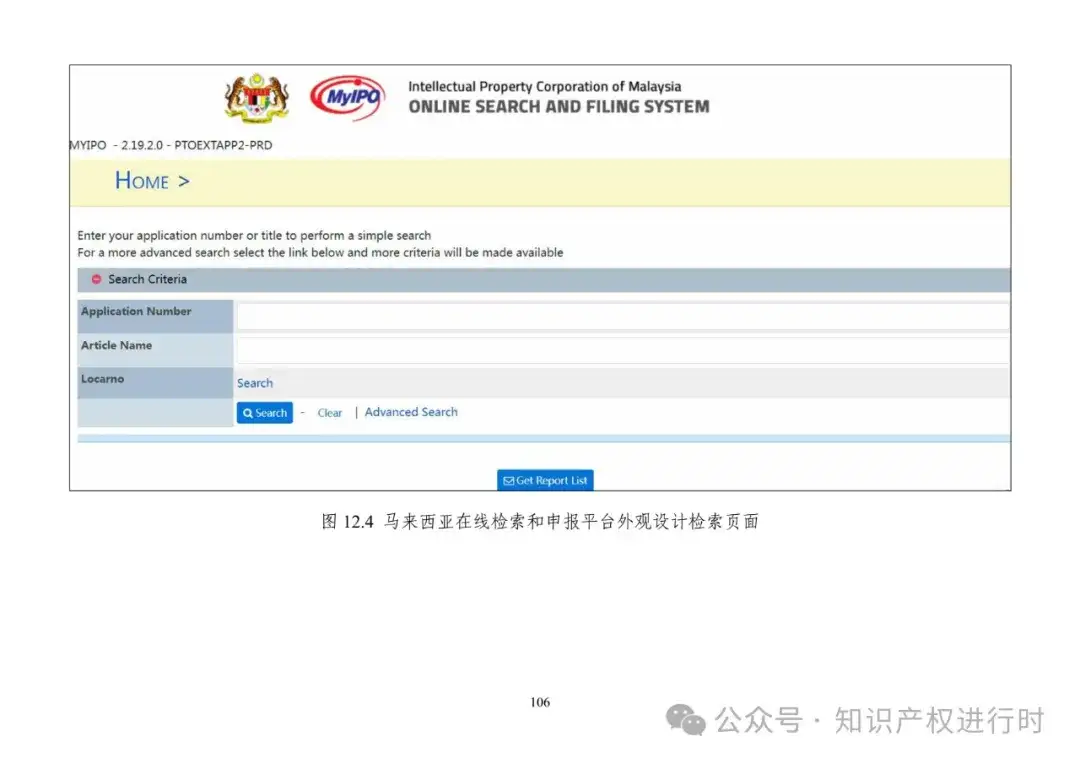Open the Locarno Search link
The height and width of the screenshot is (764, 1080).
click(x=255, y=383)
